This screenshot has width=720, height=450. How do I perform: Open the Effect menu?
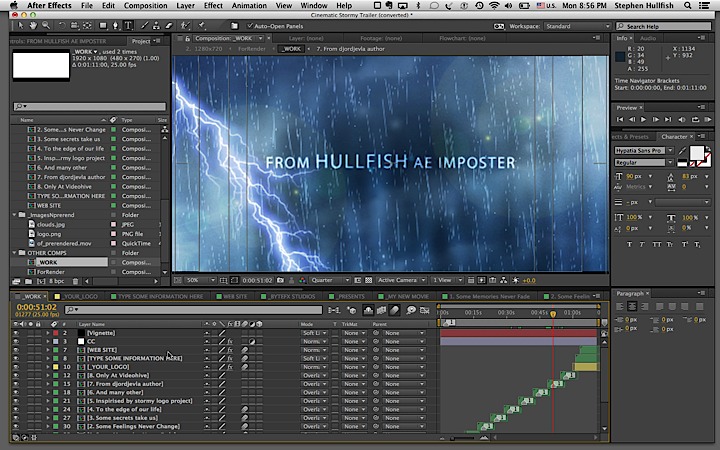coord(213,6)
